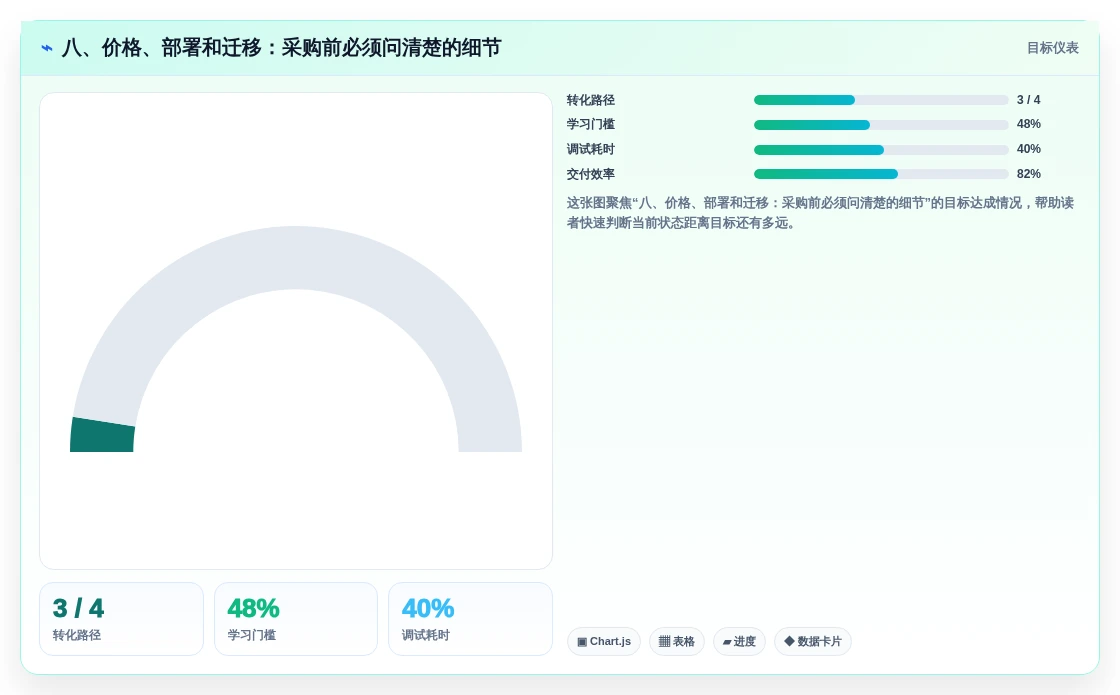Click the Chart.js tag chip
Viewport: 1120px width, 695px height.
click(x=604, y=641)
